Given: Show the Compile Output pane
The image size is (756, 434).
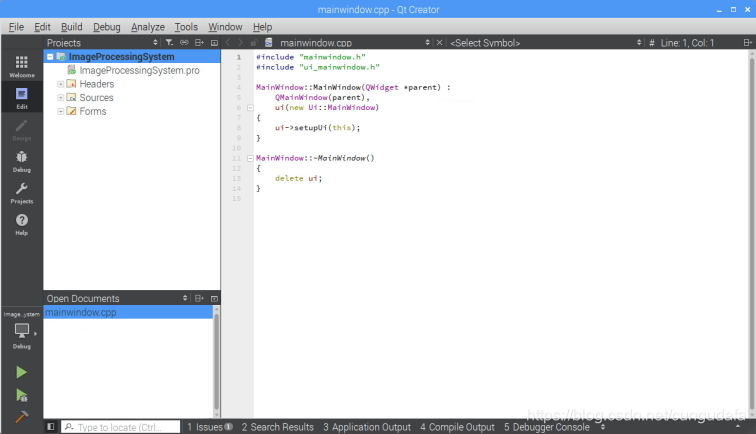Looking at the screenshot, I should (x=457, y=427).
